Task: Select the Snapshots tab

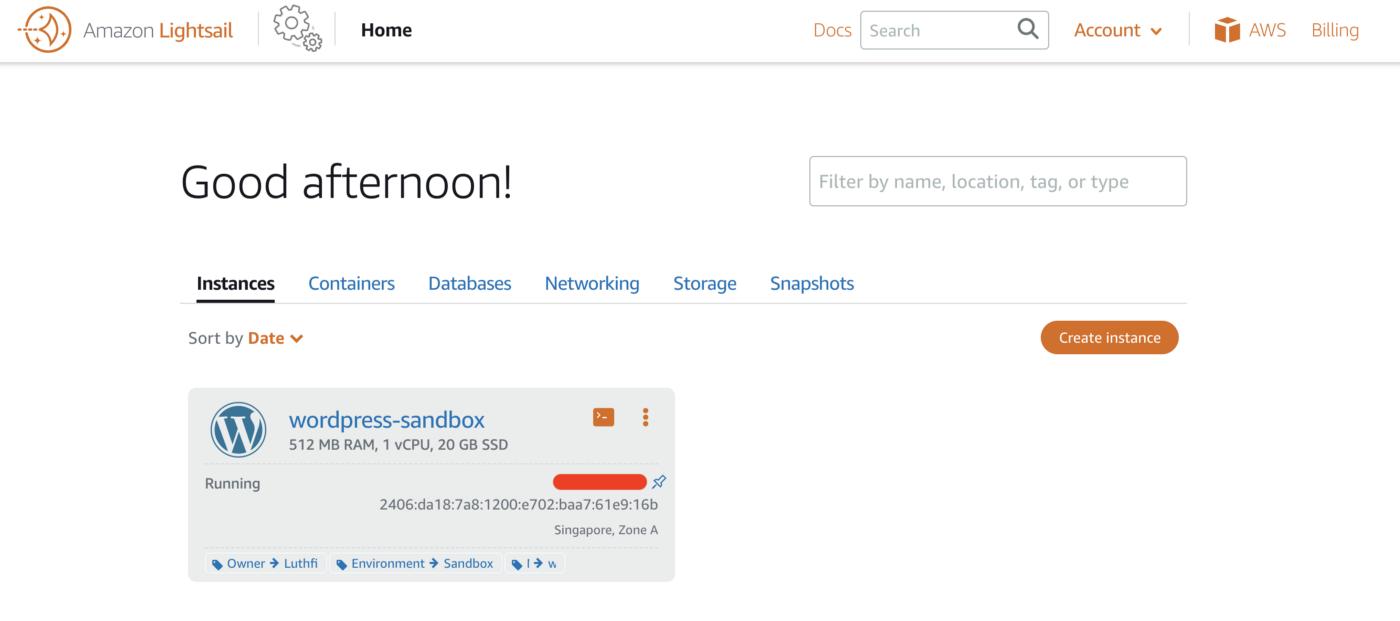Action: pos(812,283)
